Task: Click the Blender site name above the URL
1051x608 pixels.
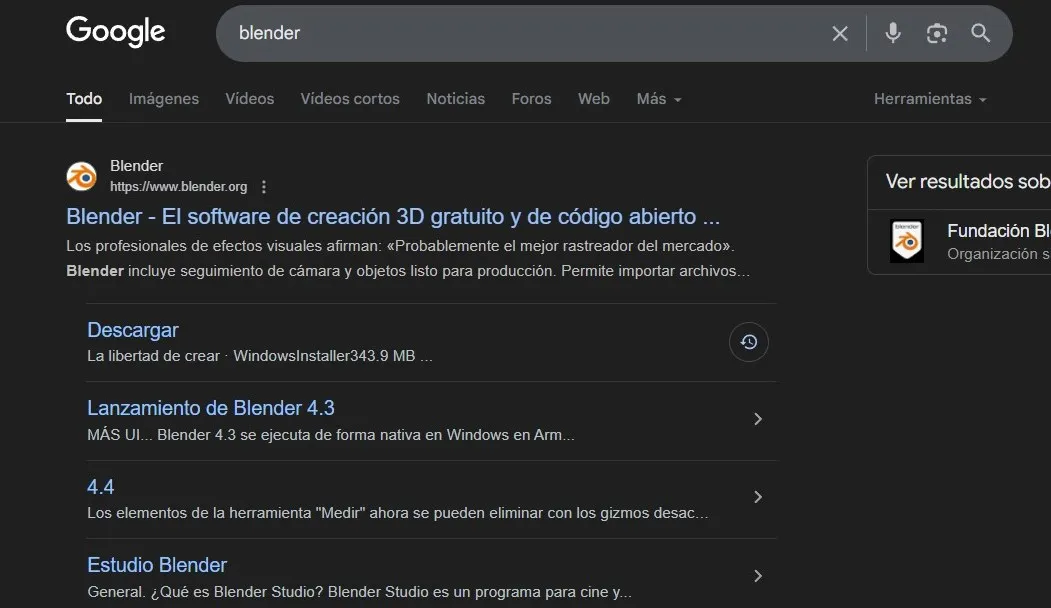Action: click(136, 166)
